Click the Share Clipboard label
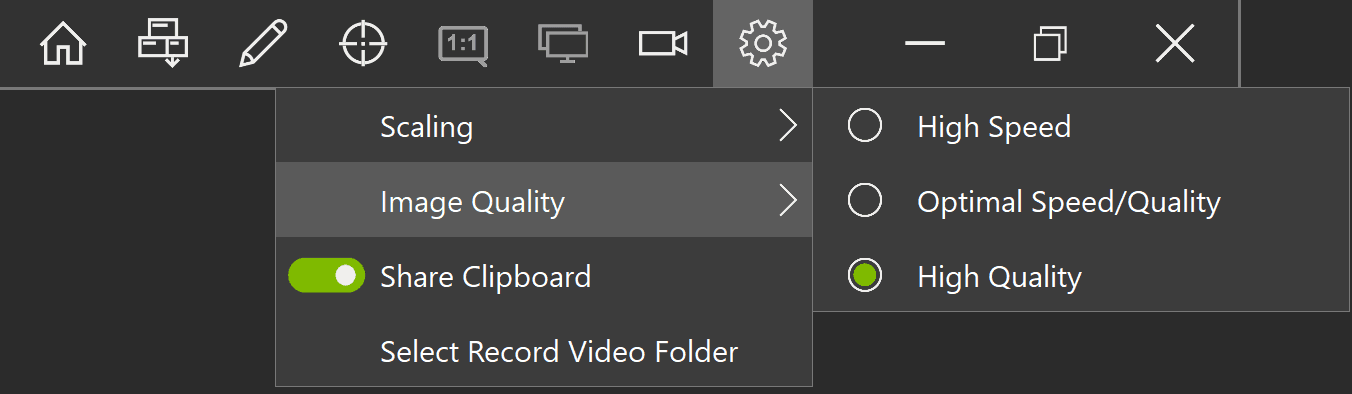The width and height of the screenshot is (1352, 394). pos(486,277)
